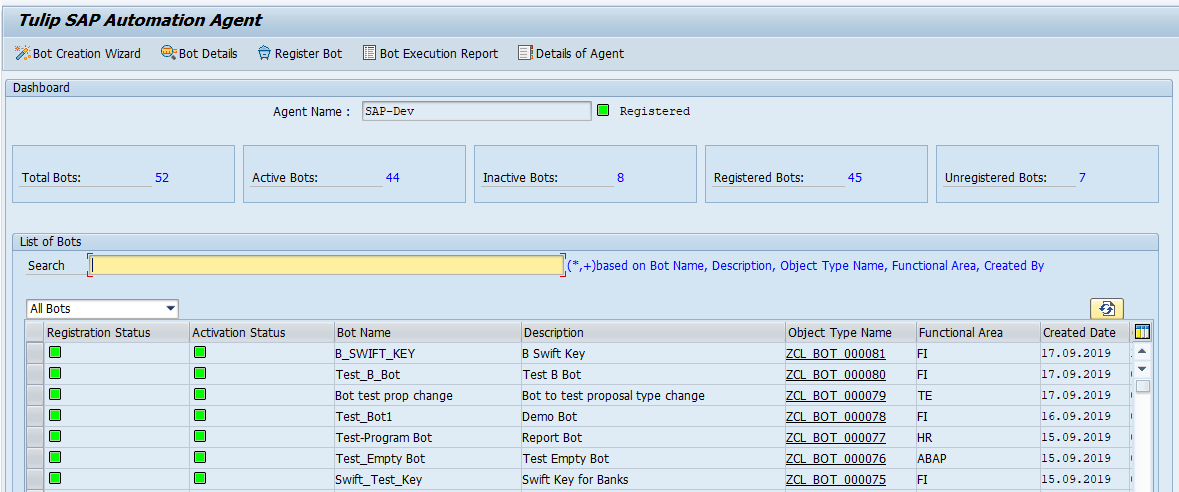Click the Functional Area column header

977,333
